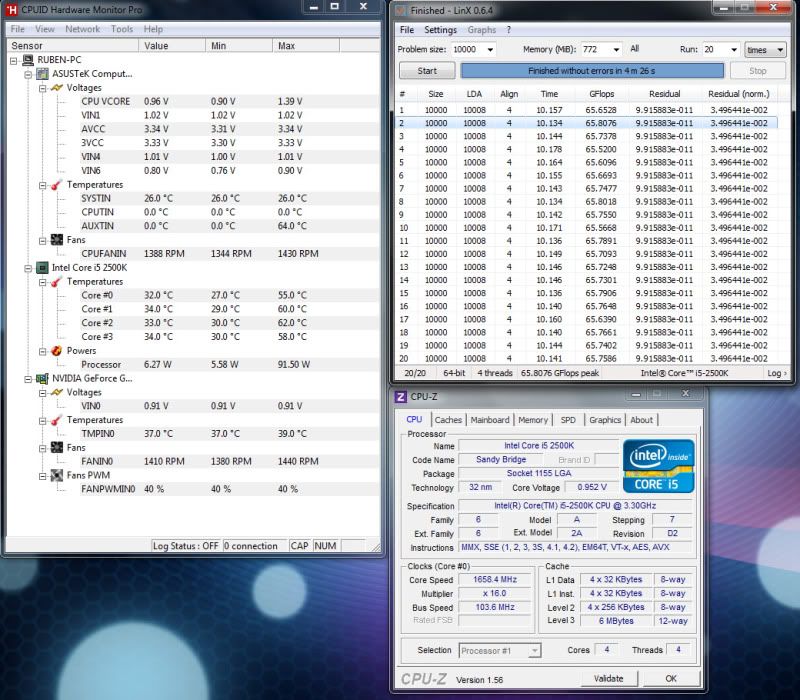Click the Hardware Monitor Pro title bar icon

11,10
